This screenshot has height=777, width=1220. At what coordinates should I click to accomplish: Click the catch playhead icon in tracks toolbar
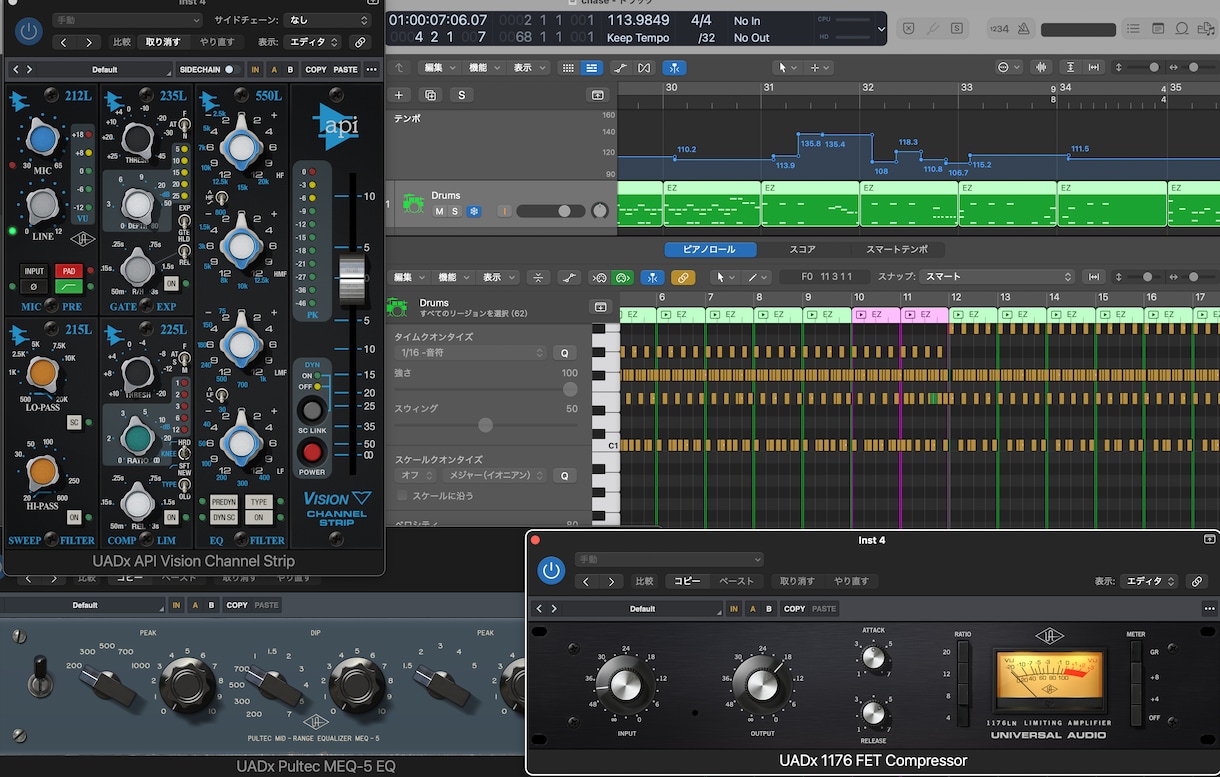[x=676, y=68]
